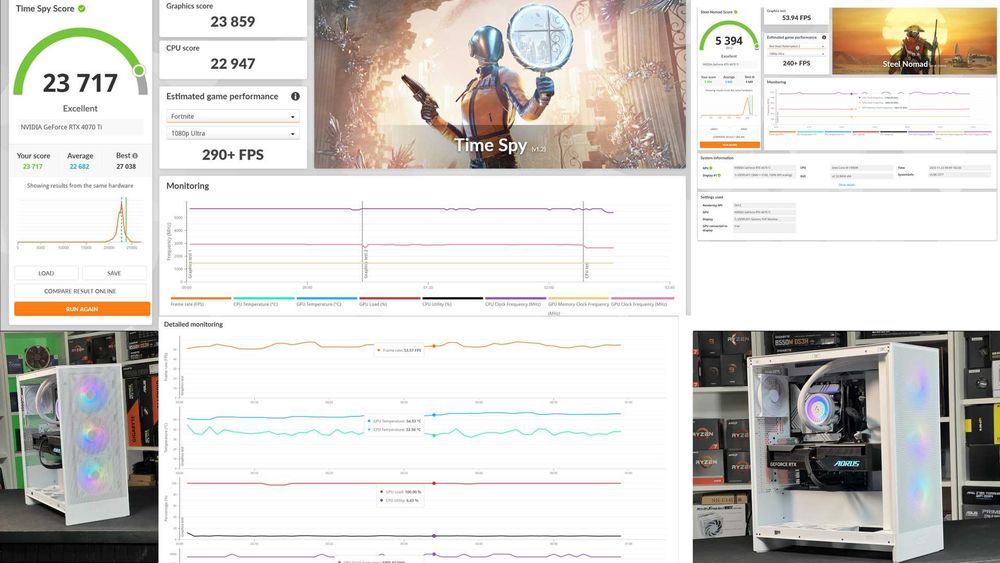The width and height of the screenshot is (1000, 563).
Task: Click the Graphics test 1 marker in Monitoring chart
Action: coord(190,264)
